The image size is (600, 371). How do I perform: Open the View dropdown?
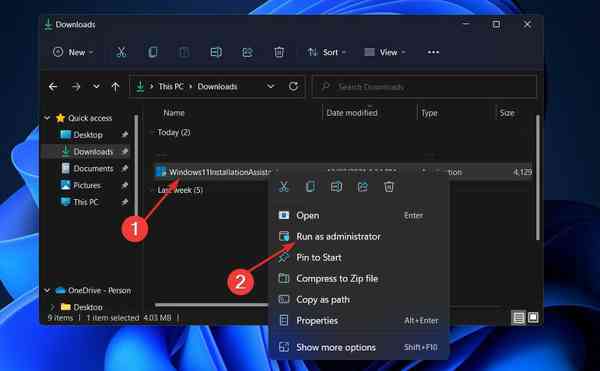(x=385, y=52)
